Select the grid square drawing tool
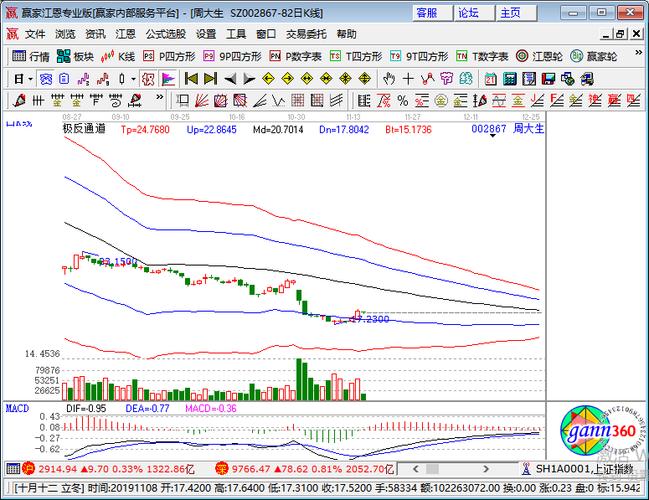The height and width of the screenshot is (500, 649). click(x=298, y=100)
